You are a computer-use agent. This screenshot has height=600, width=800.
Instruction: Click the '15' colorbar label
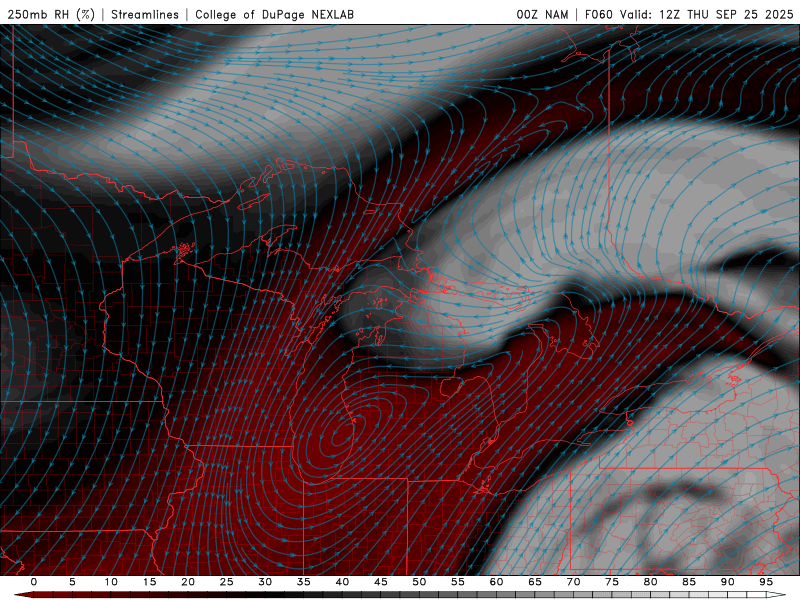coord(149,582)
